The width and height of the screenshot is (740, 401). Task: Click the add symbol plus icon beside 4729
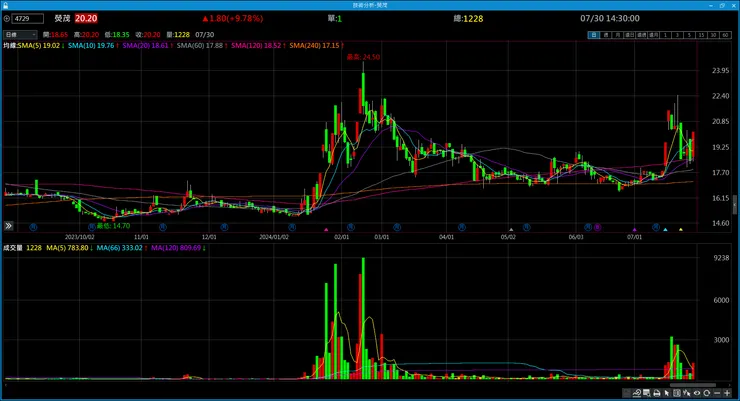coord(7,18)
